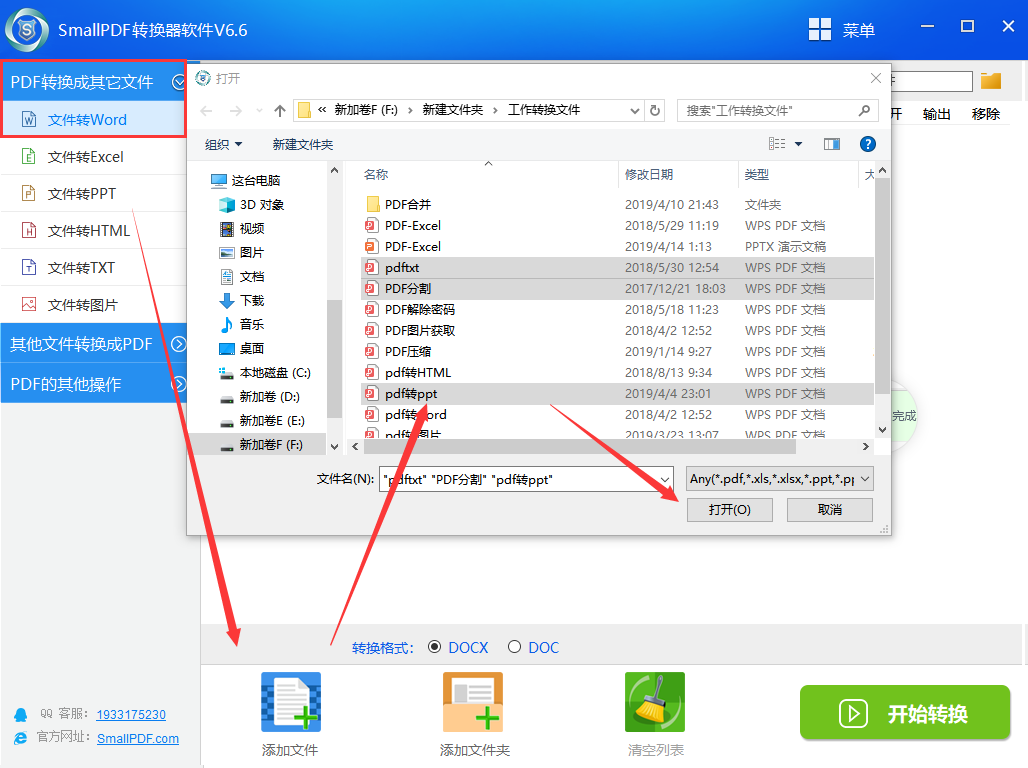The height and width of the screenshot is (768, 1028).
Task: Open the dialog help icon
Action: point(867,144)
